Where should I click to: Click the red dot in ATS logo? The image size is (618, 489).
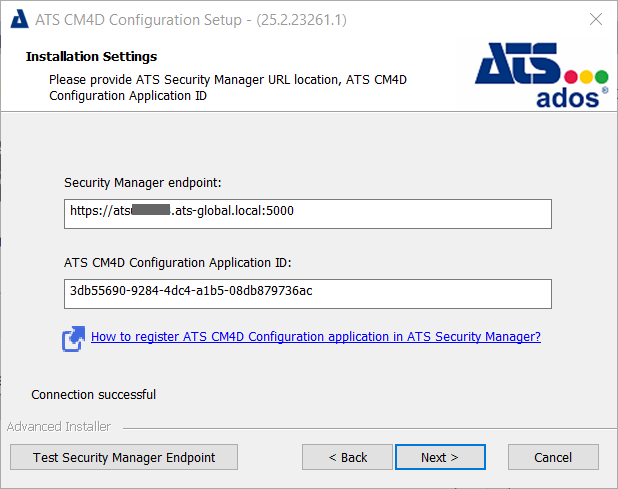click(x=572, y=76)
